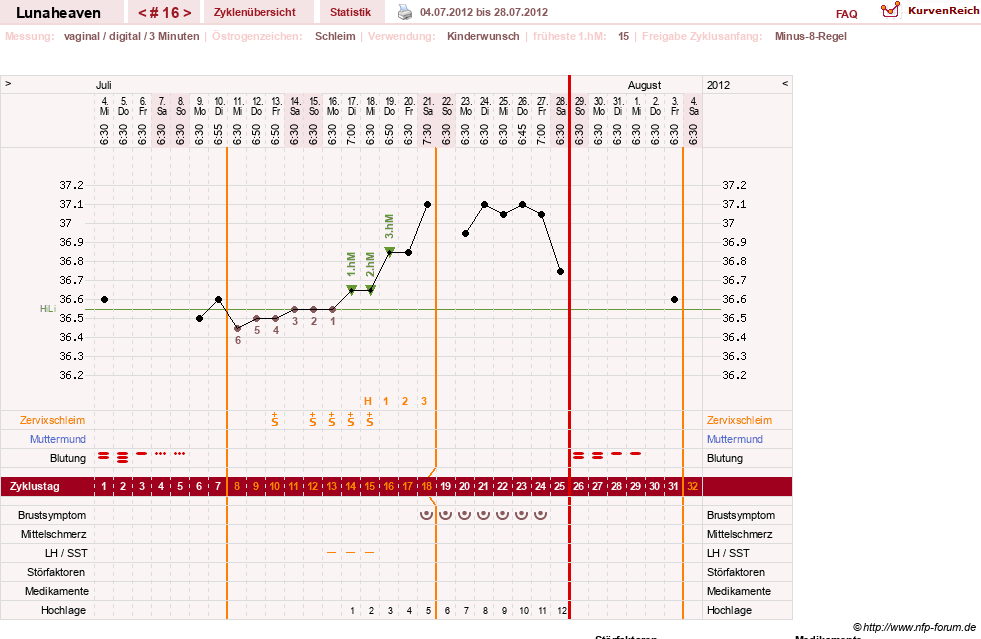
Task: Click the 7:30 measurement time on day 21. Sa
Action: point(427,135)
